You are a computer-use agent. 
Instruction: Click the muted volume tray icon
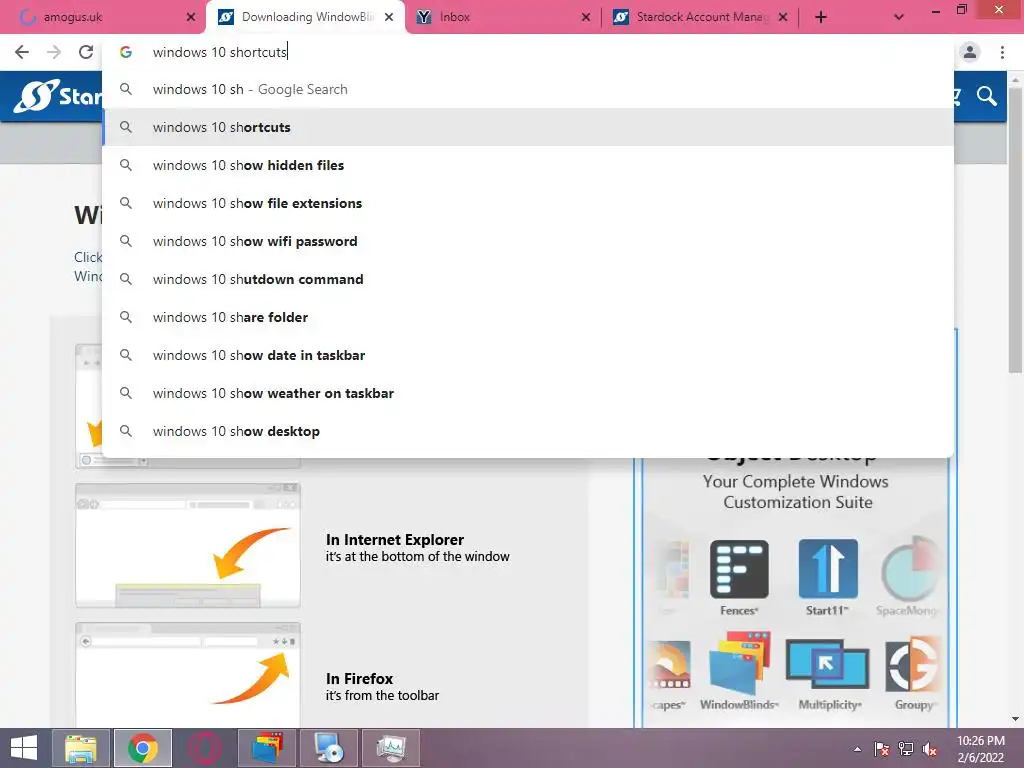tap(930, 749)
